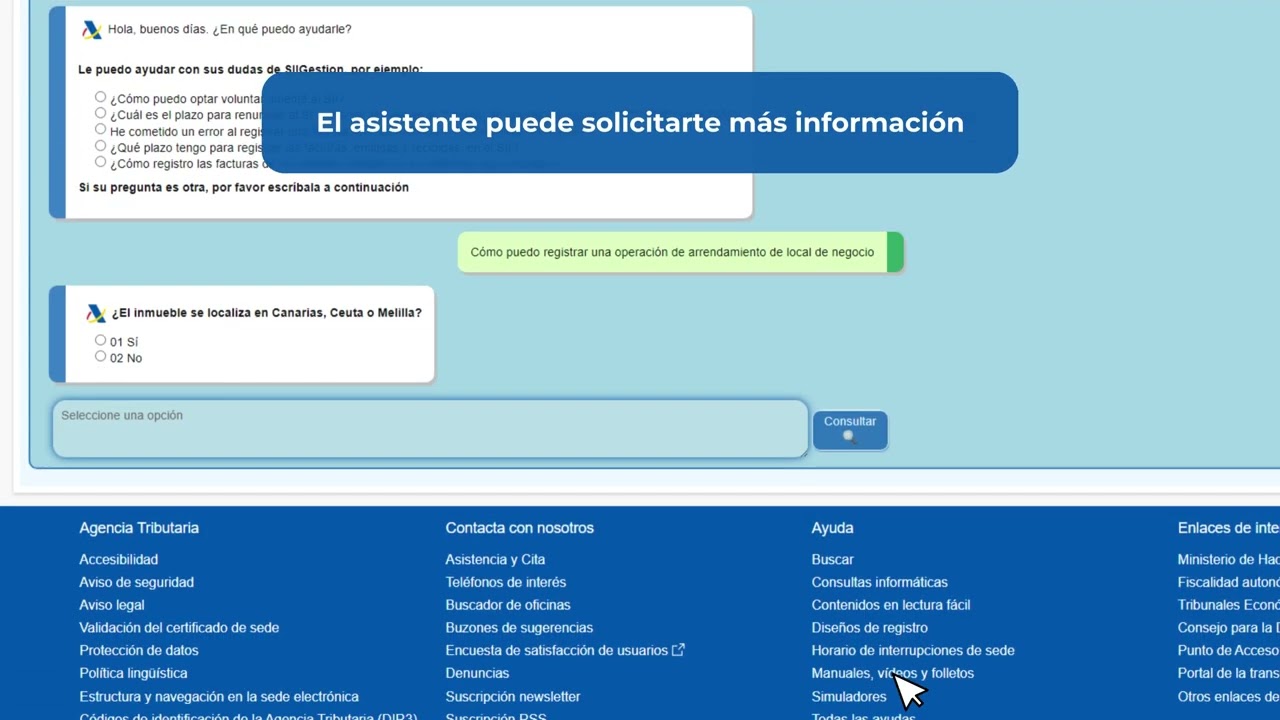Select 'He cometido un error al registrar' option
Screen dimensions: 1280x720
pyautogui.click(x=100, y=130)
